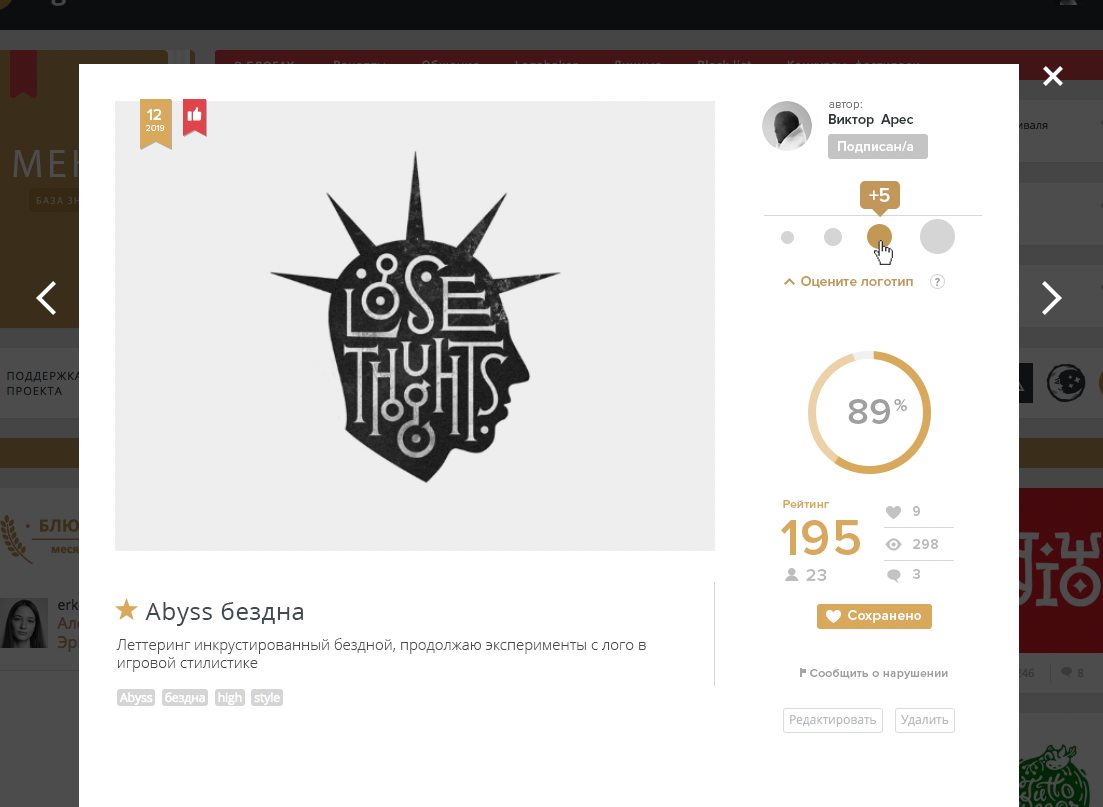Click the question mark help icon
The width and height of the screenshot is (1103, 807).
(937, 281)
